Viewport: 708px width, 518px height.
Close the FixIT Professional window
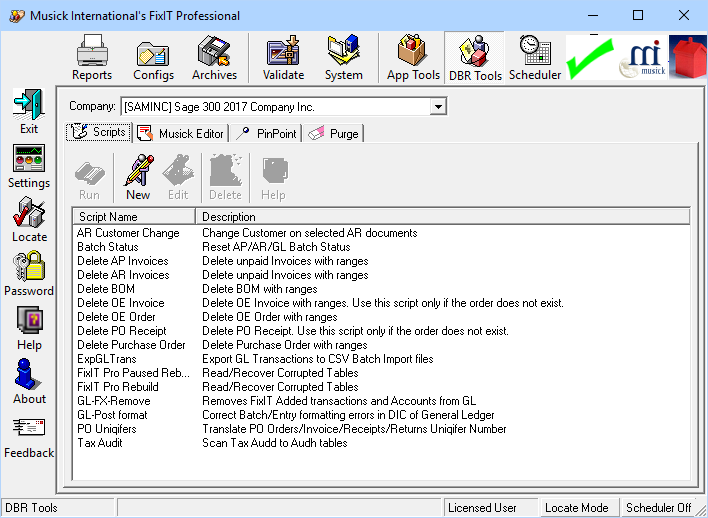tap(684, 16)
